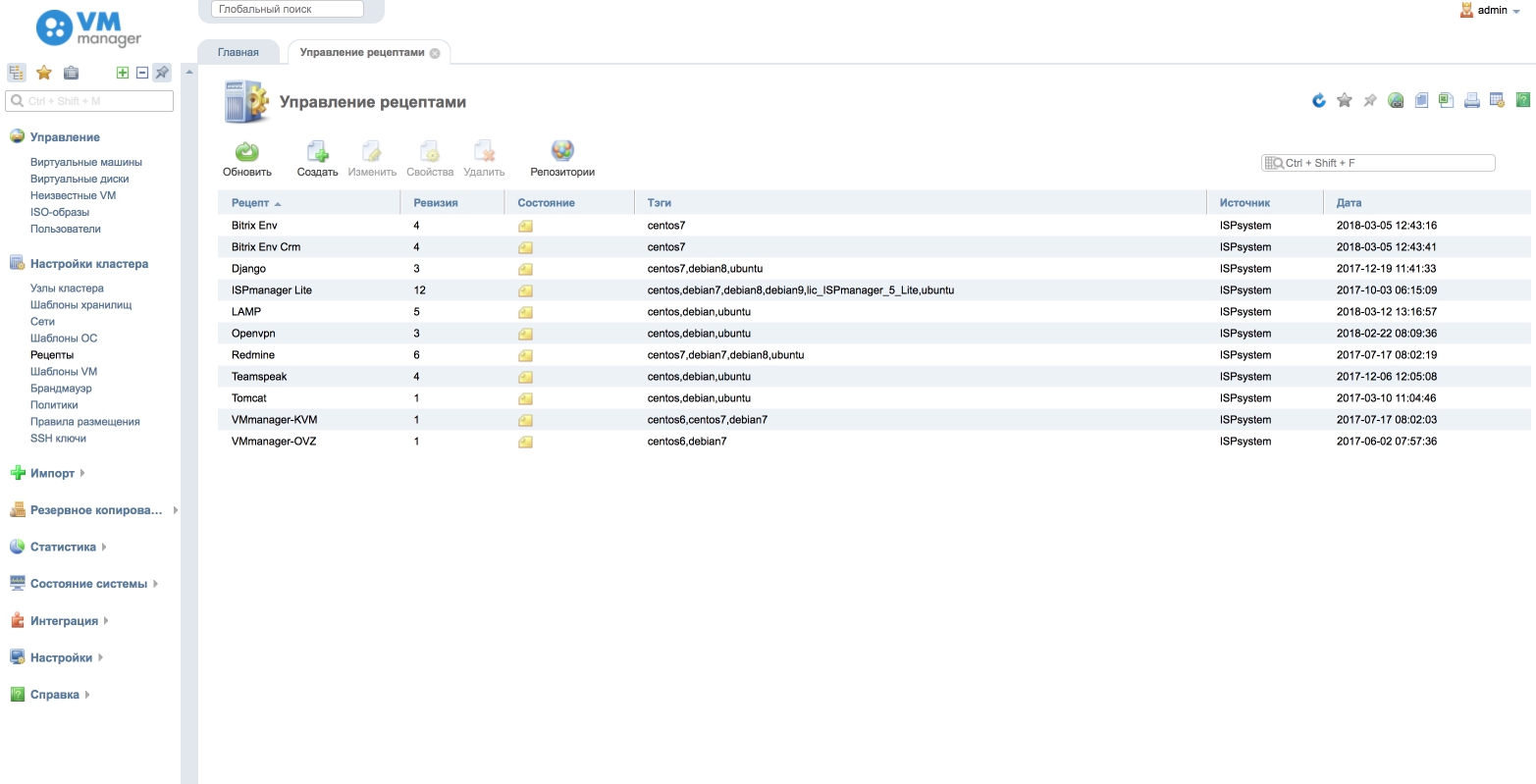
Task: Click the Создать (create recipe) toolbar icon
Action: coord(317,152)
